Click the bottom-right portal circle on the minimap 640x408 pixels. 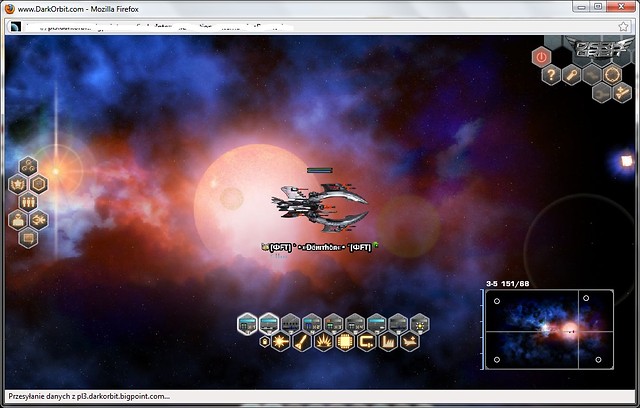pyautogui.click(x=598, y=360)
